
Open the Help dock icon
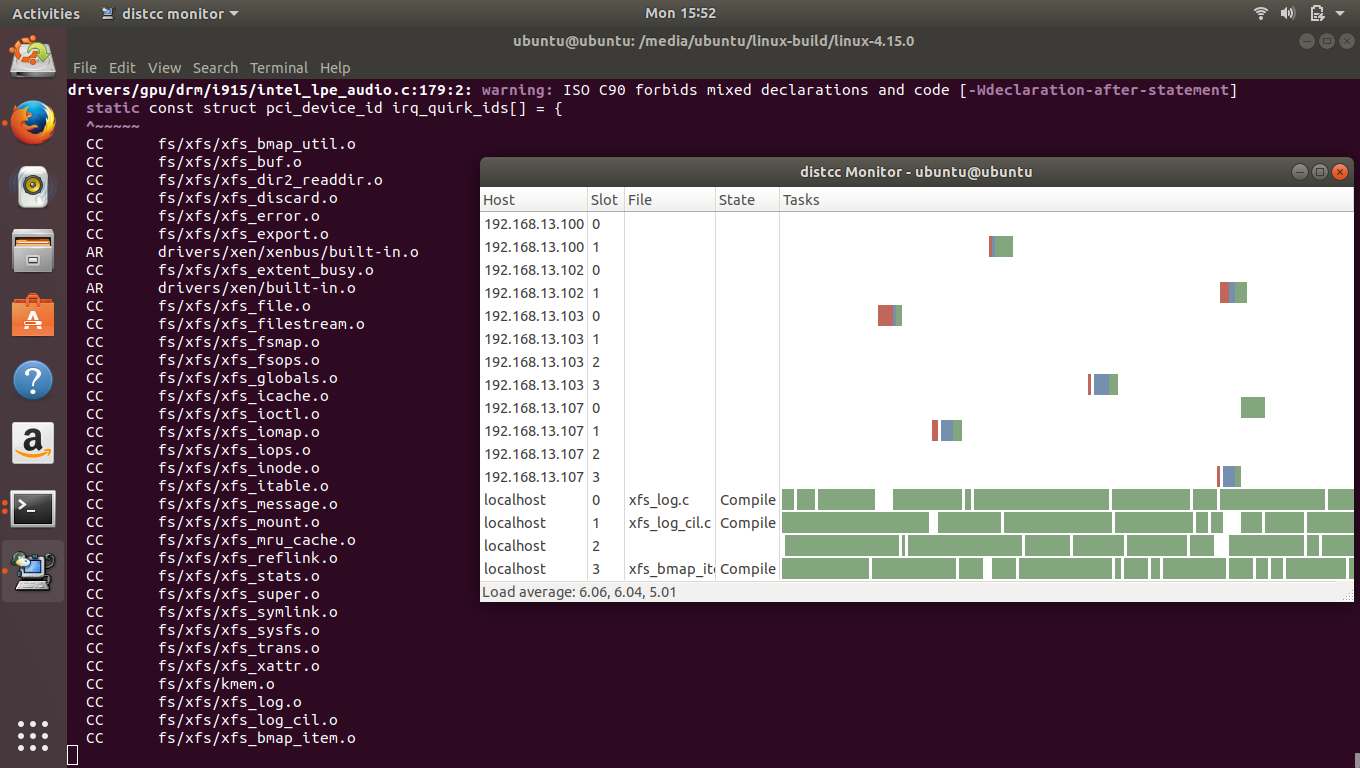pos(33,380)
